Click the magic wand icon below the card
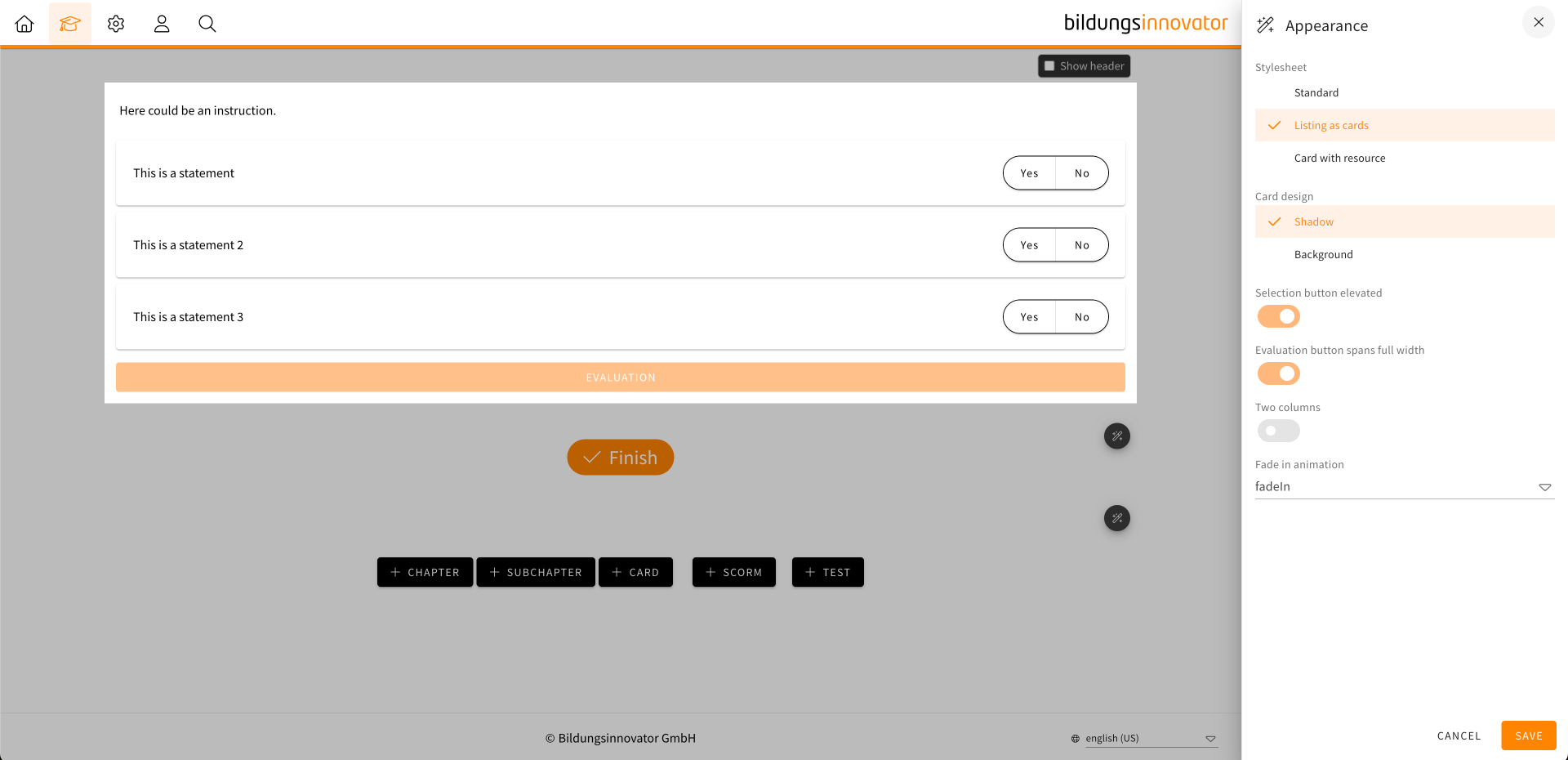The height and width of the screenshot is (760, 1568). click(x=1116, y=436)
